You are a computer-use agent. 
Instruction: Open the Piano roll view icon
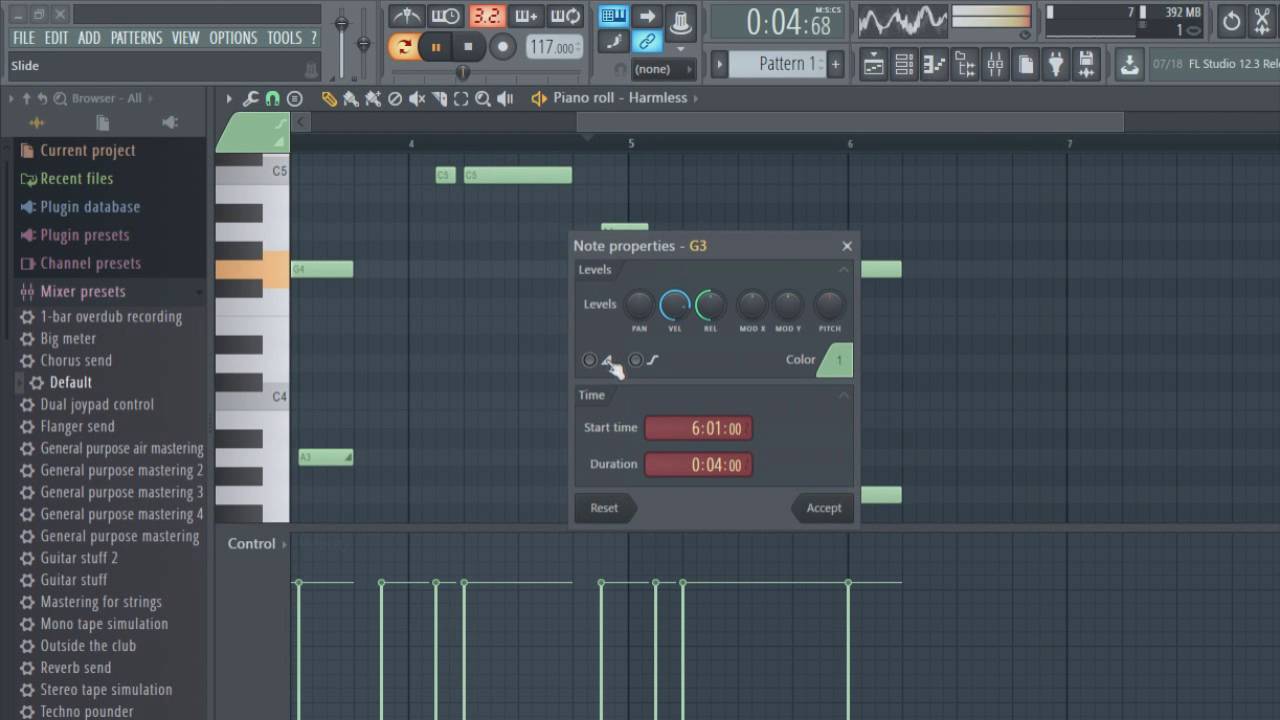coord(934,66)
